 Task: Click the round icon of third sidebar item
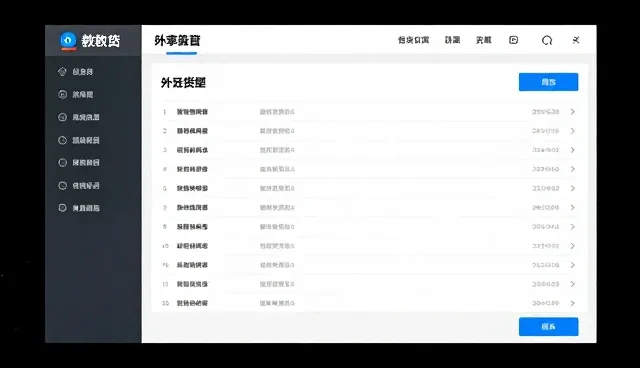tap(62, 117)
